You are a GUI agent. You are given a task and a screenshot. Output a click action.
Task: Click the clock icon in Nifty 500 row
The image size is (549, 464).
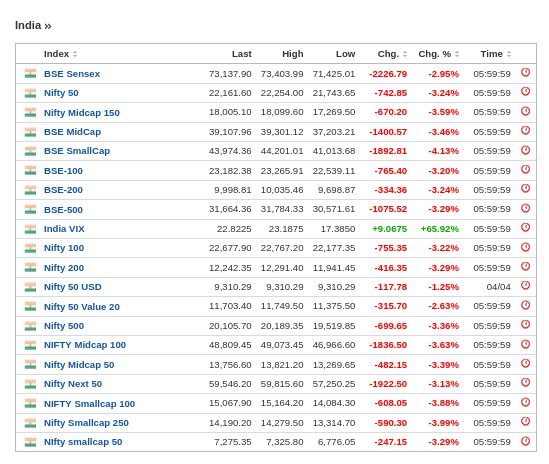coord(525,324)
